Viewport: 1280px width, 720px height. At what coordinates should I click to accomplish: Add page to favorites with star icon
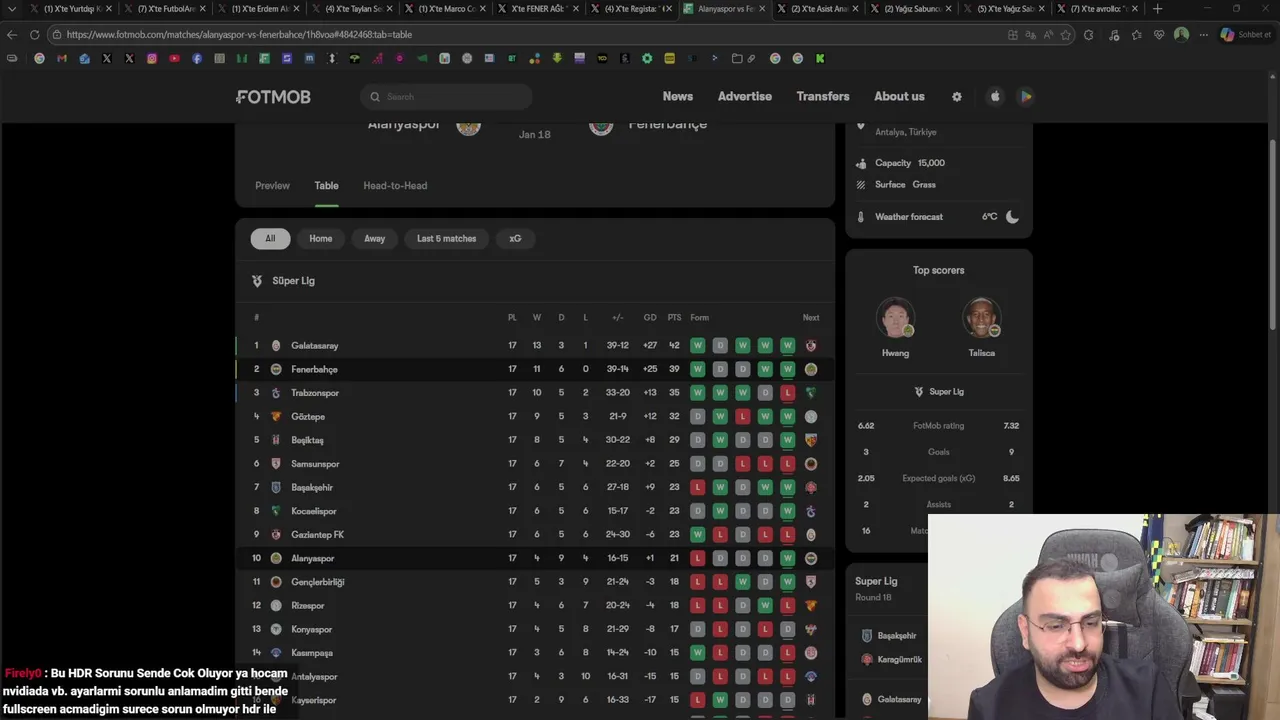[1066, 35]
